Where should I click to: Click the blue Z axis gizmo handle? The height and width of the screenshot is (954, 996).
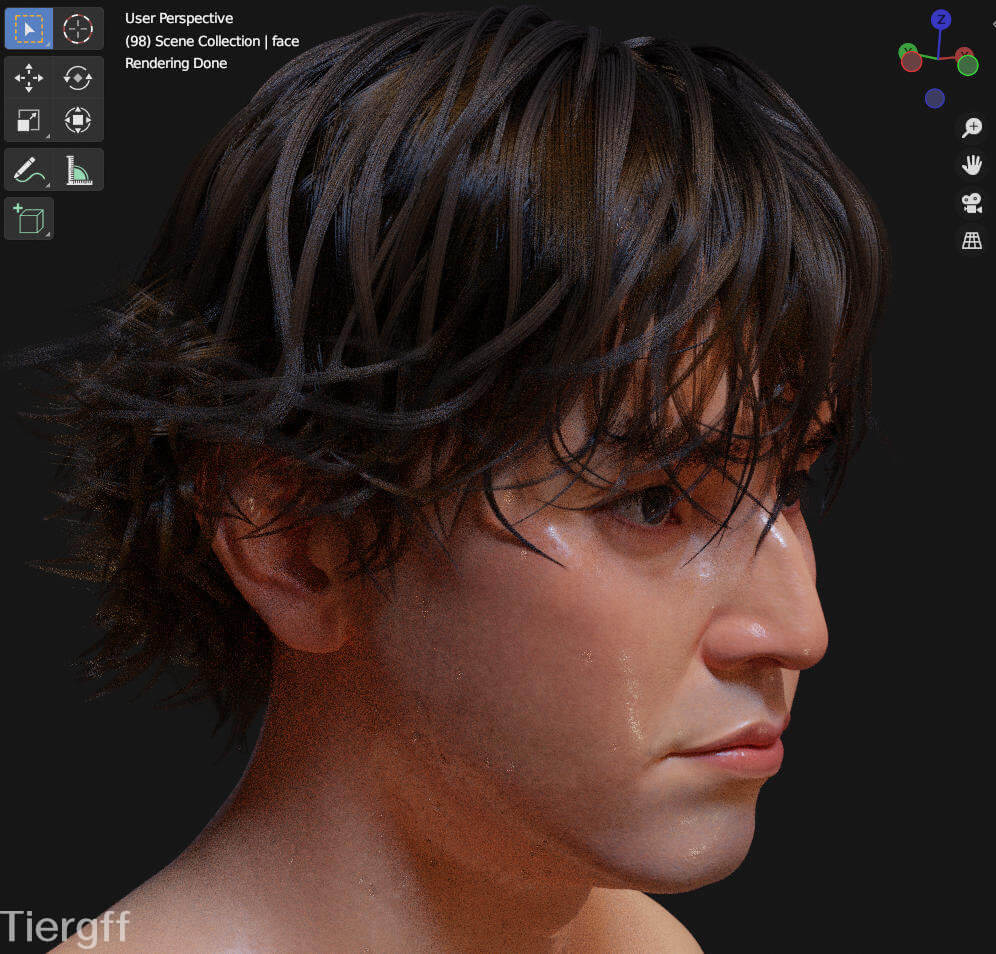tap(940, 19)
